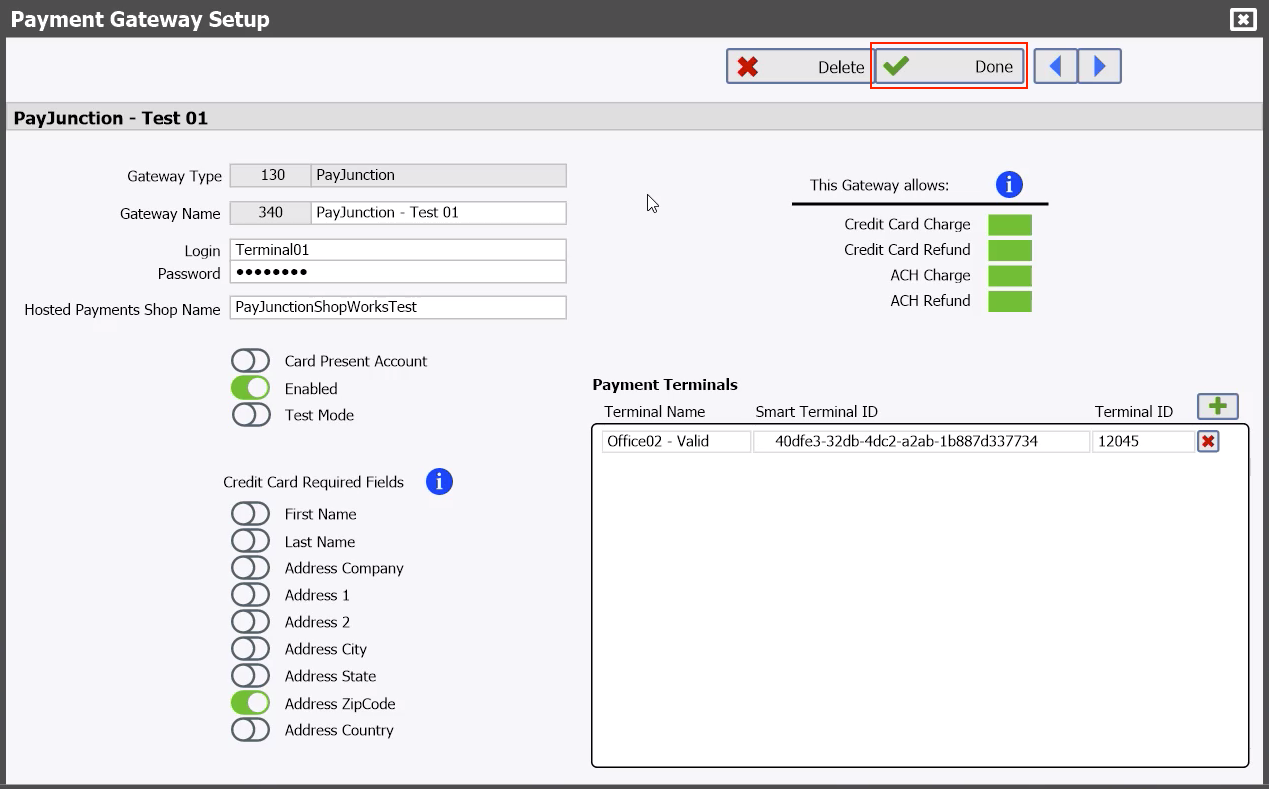This screenshot has height=789, width=1269.
Task: Turn off the Enabled switch
Action: [251, 388]
